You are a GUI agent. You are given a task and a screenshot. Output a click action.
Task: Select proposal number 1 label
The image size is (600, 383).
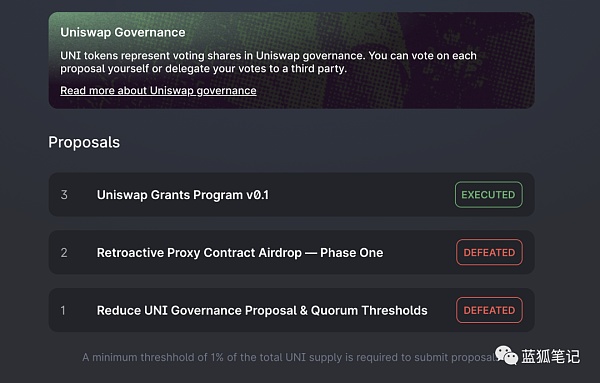[x=63, y=310]
